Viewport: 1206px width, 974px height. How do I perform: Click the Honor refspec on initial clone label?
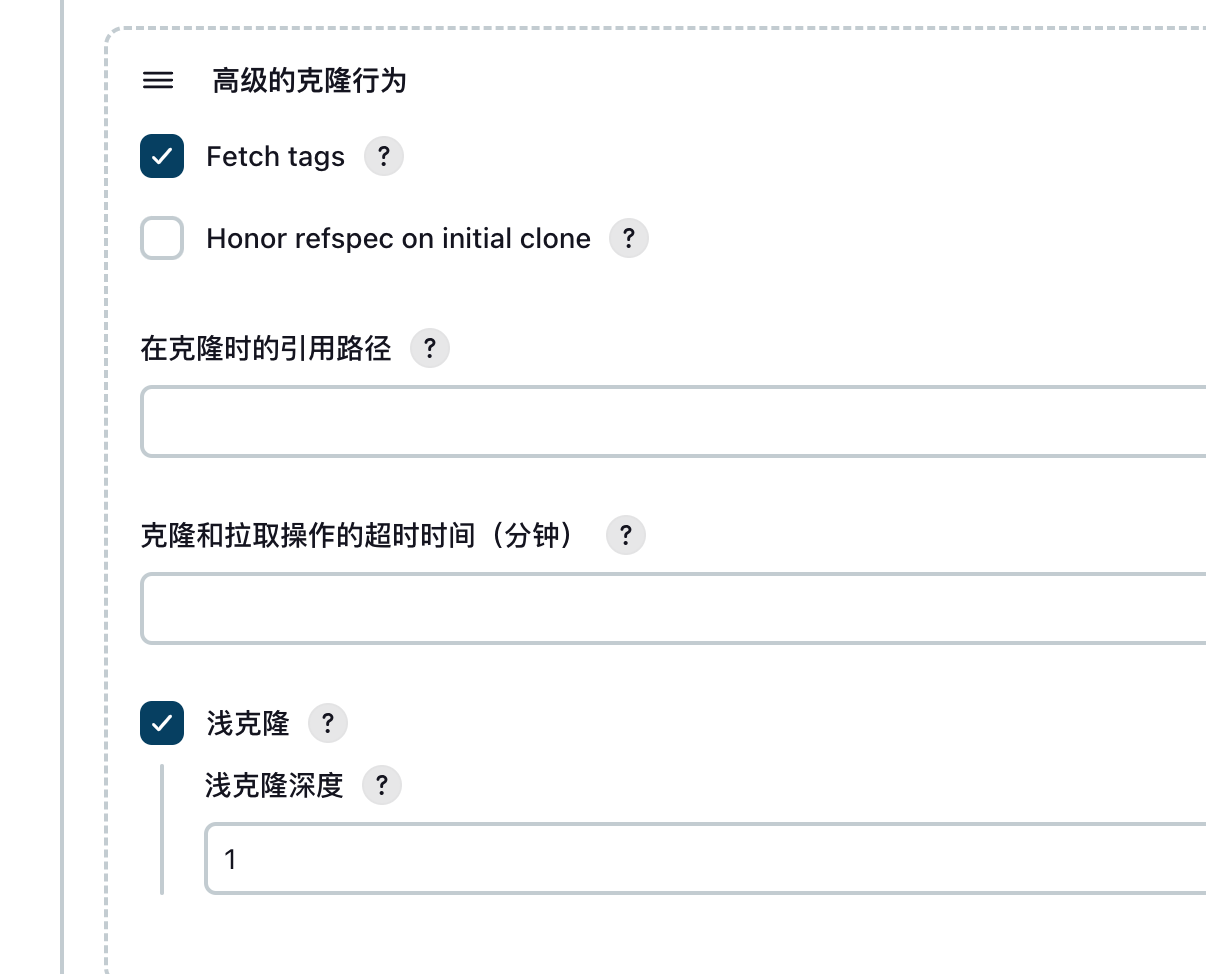click(x=398, y=239)
